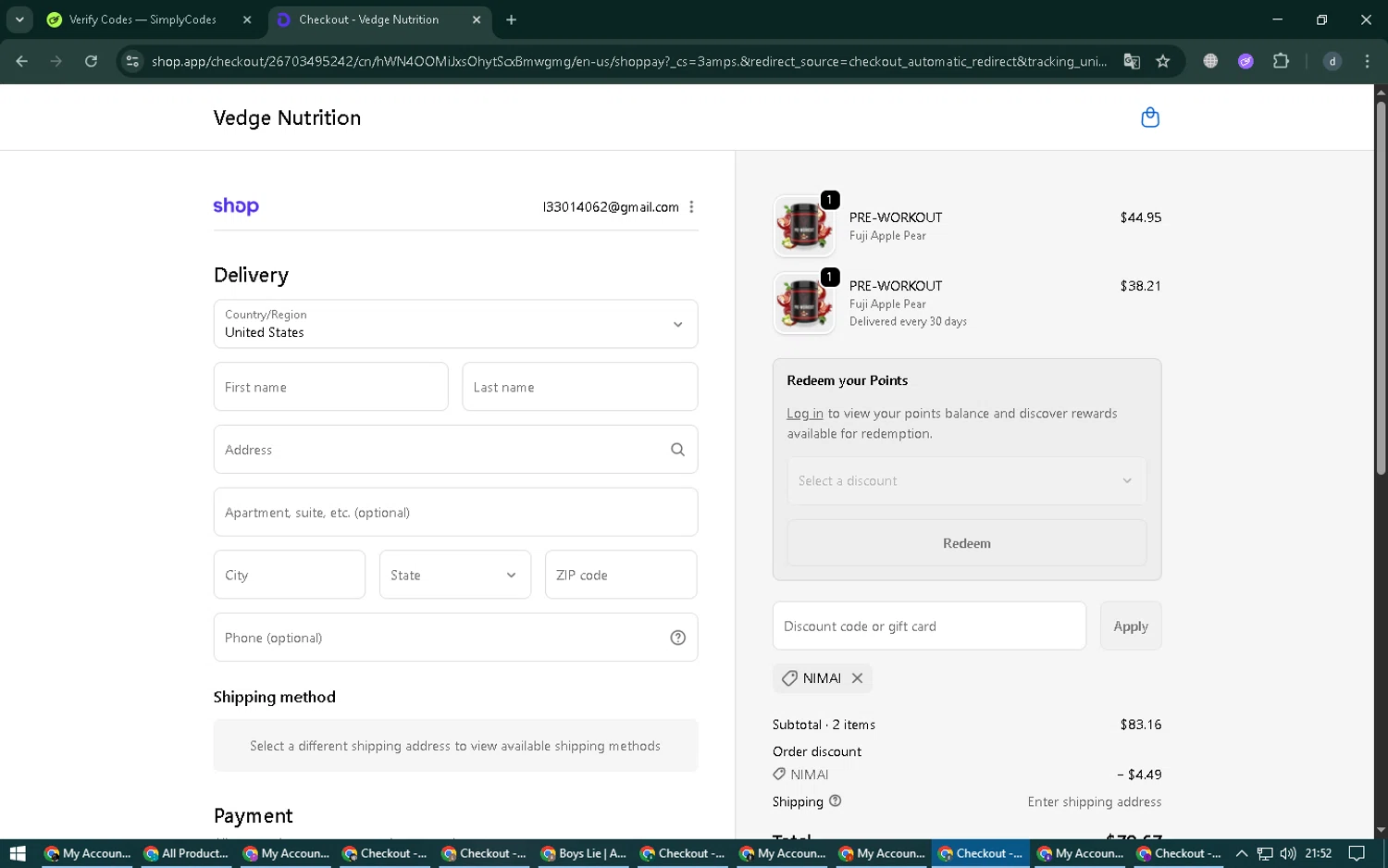The width and height of the screenshot is (1388, 868).
Task: Go back in browser history
Action: pos(21,61)
